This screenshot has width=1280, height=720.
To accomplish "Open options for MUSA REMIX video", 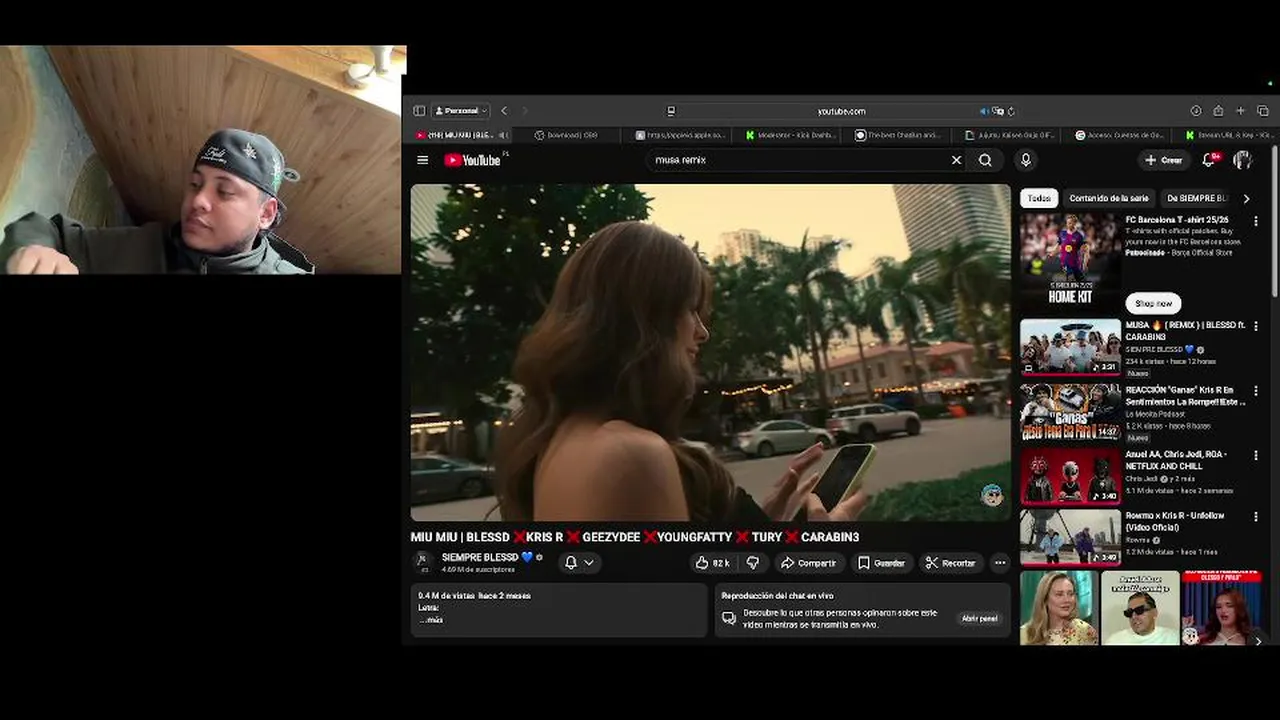I will tap(1256, 326).
